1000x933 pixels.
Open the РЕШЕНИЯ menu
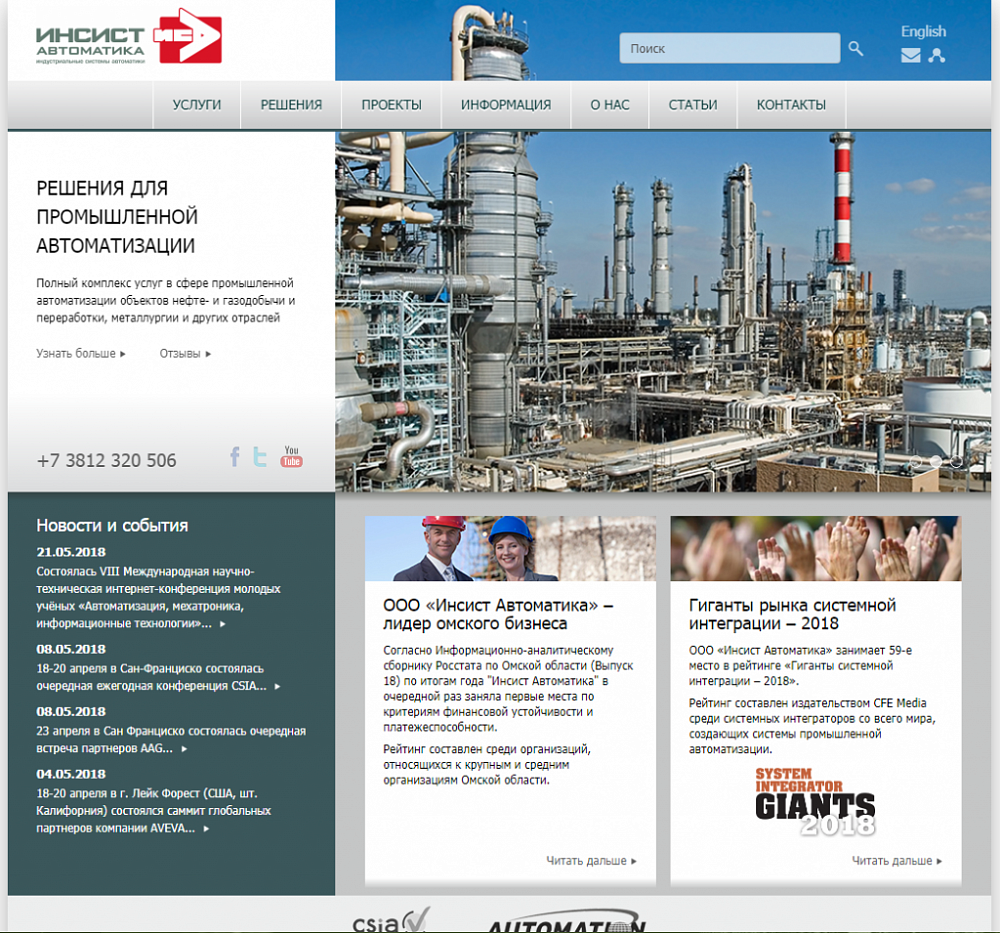click(x=291, y=105)
